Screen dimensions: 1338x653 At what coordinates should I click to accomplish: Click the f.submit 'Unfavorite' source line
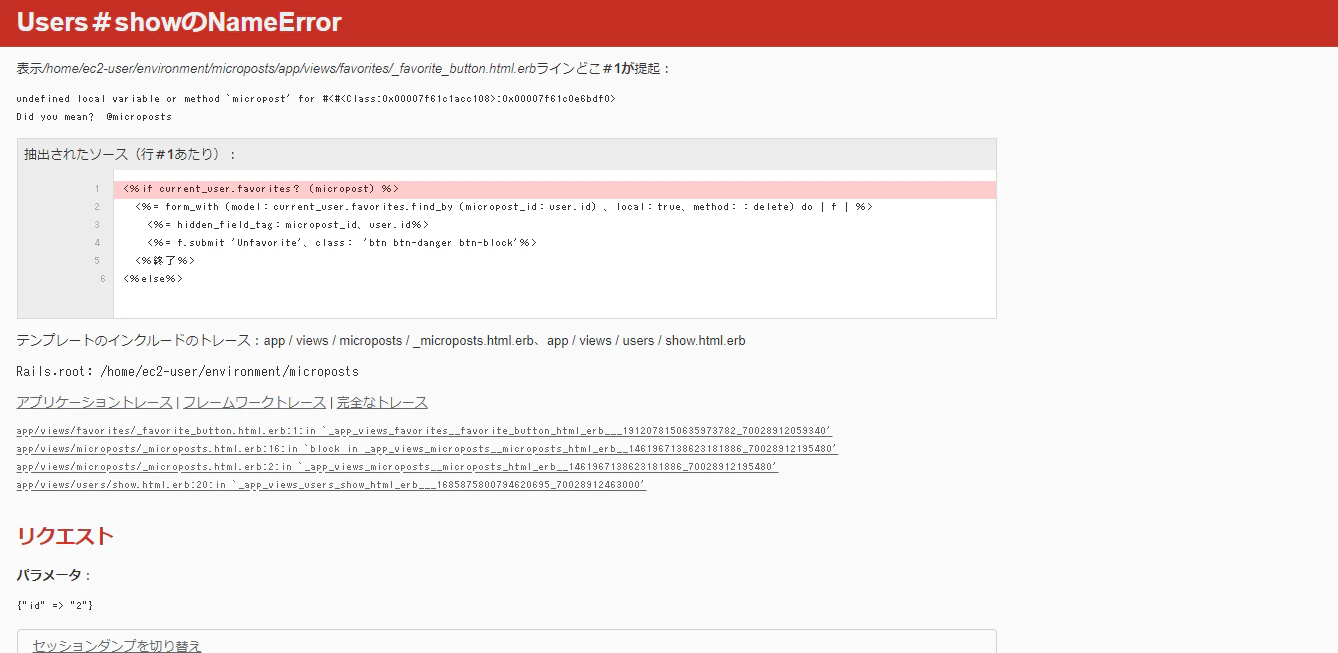coord(342,243)
